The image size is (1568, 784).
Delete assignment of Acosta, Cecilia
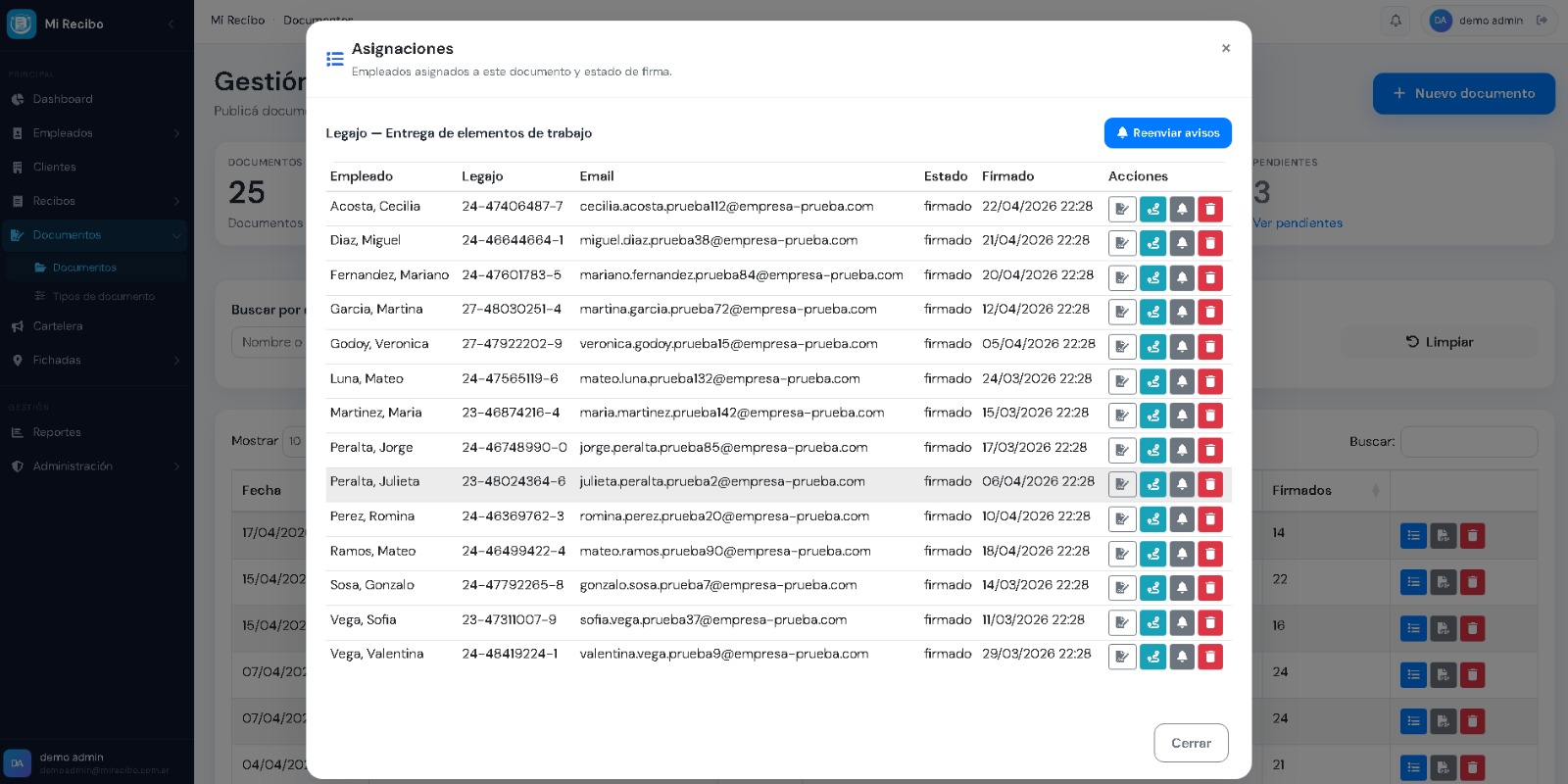point(1210,209)
